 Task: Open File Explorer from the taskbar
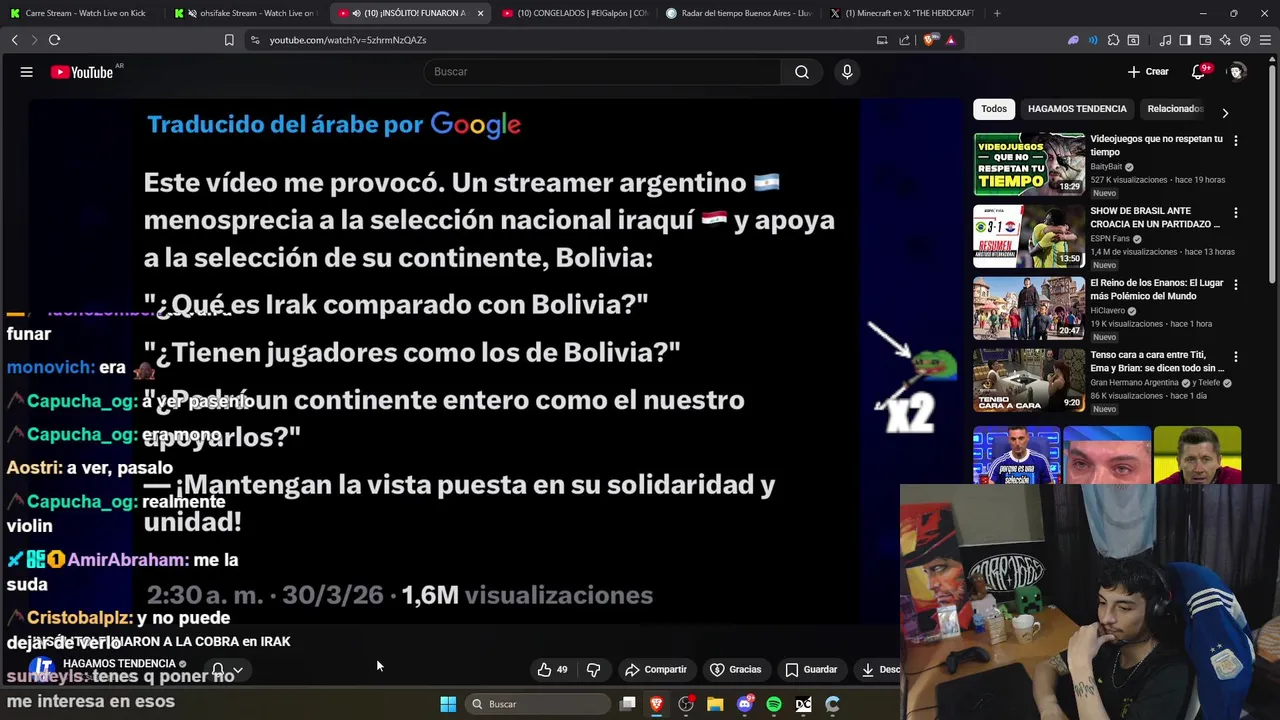click(x=715, y=704)
